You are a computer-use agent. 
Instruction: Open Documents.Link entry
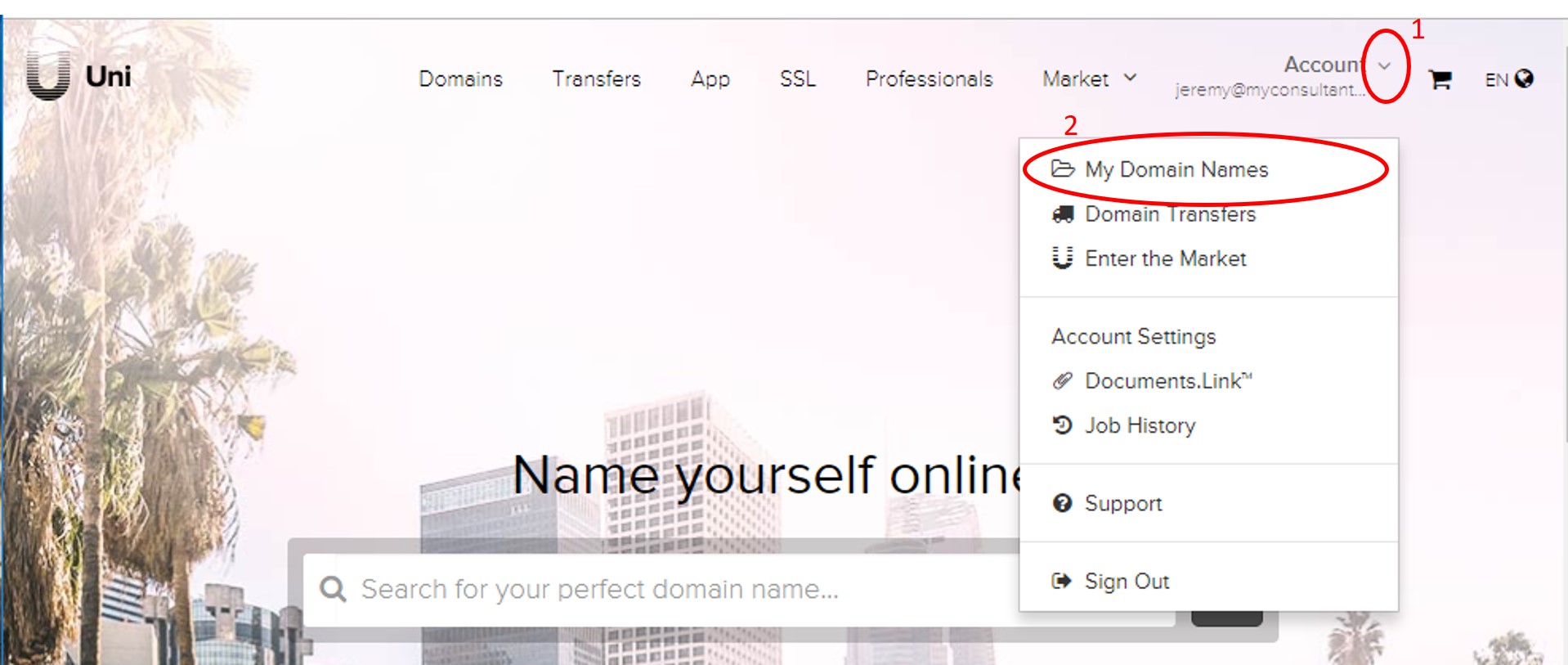point(1168,380)
